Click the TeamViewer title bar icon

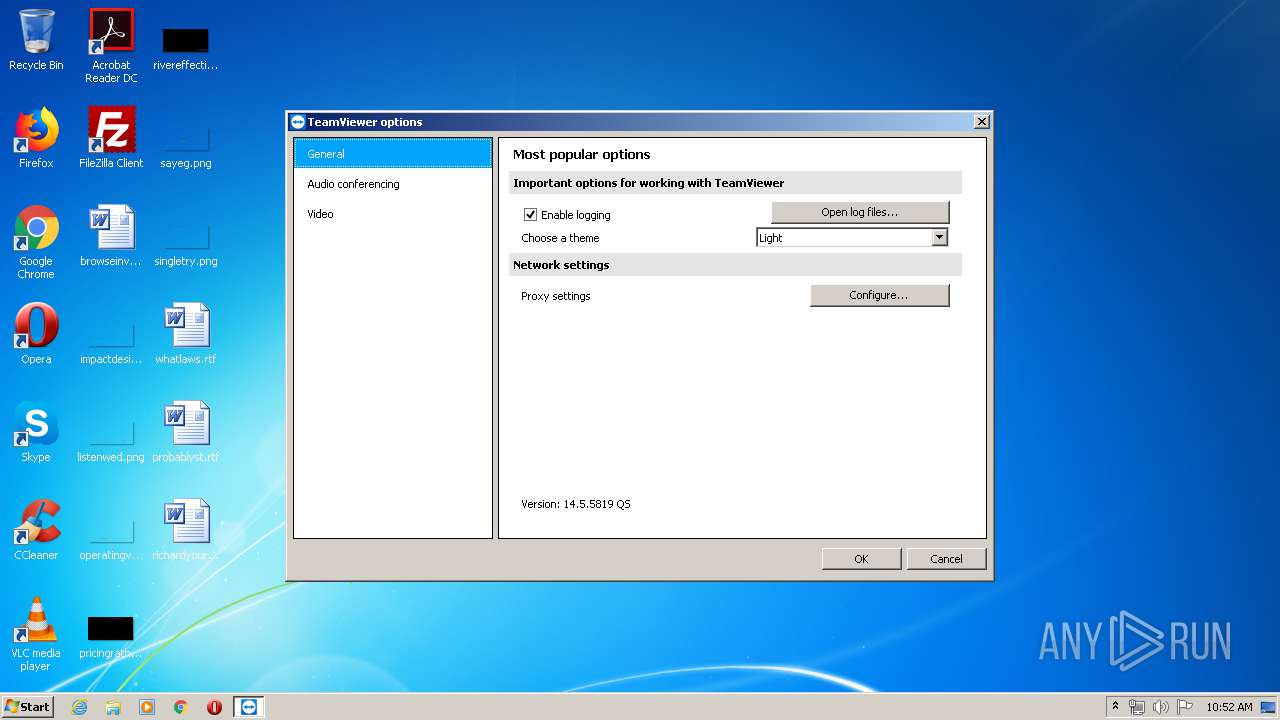pyautogui.click(x=297, y=122)
